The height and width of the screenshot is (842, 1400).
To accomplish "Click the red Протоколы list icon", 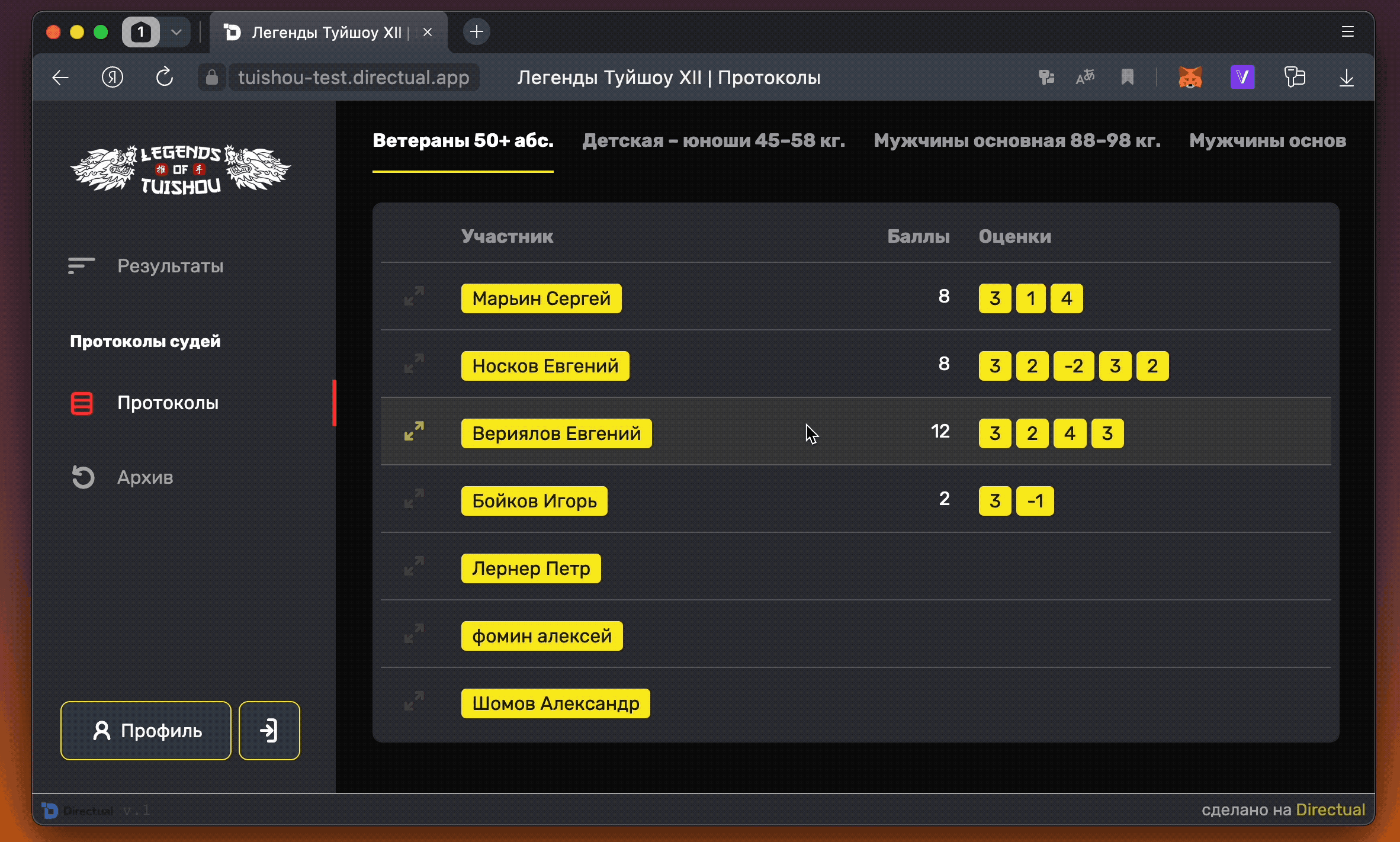I will [82, 403].
